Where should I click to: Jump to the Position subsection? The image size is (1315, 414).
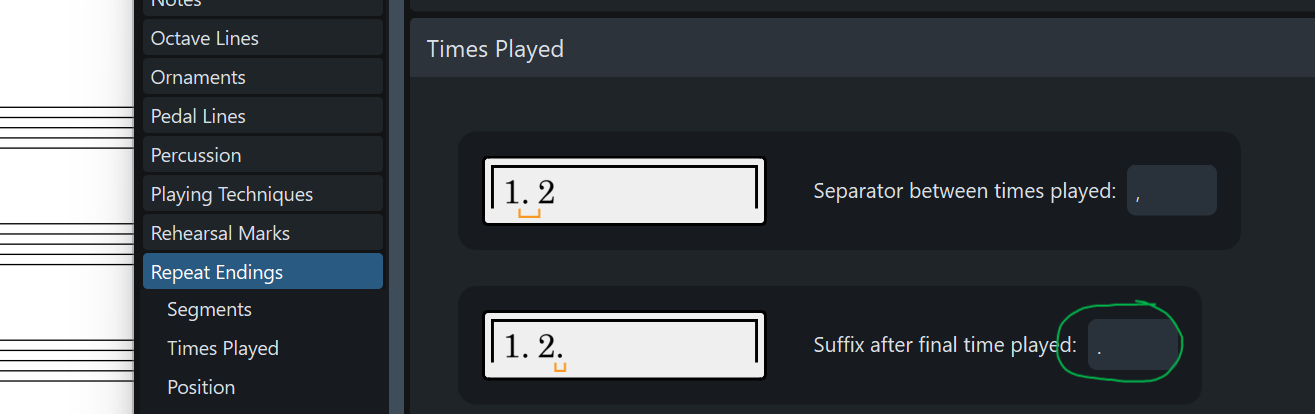[201, 387]
